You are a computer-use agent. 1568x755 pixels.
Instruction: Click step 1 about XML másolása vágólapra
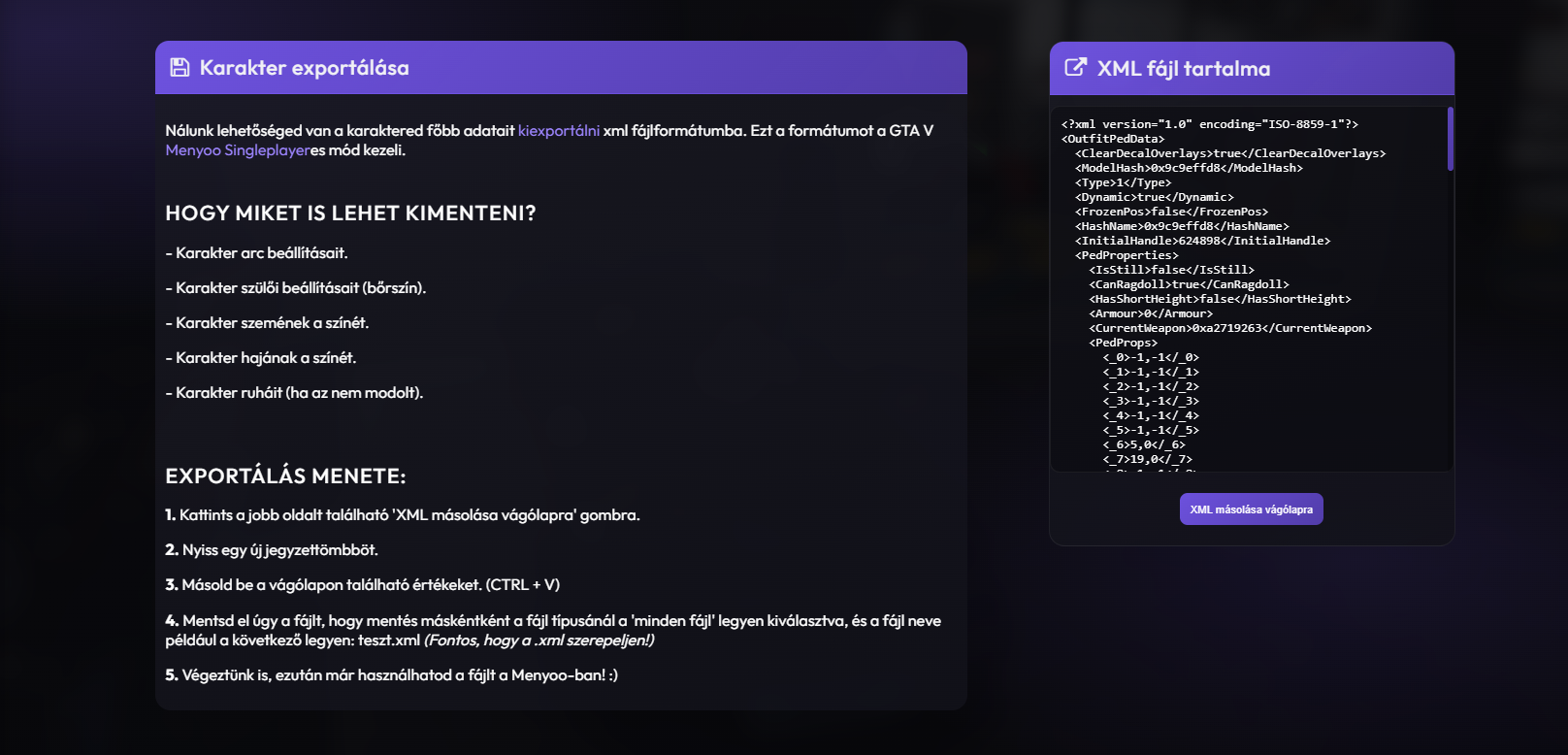403,515
